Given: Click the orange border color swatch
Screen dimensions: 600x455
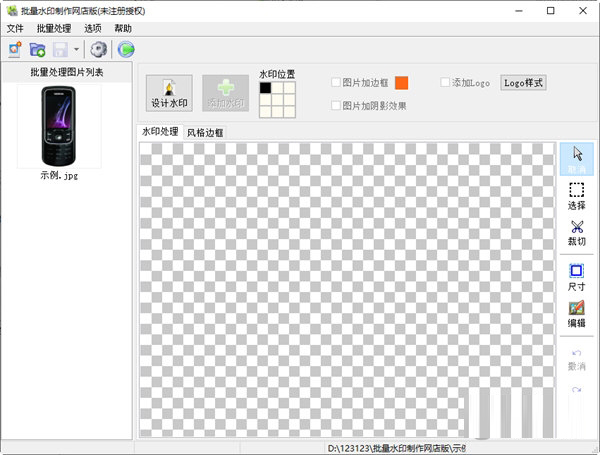Looking at the screenshot, I should click(x=402, y=83).
